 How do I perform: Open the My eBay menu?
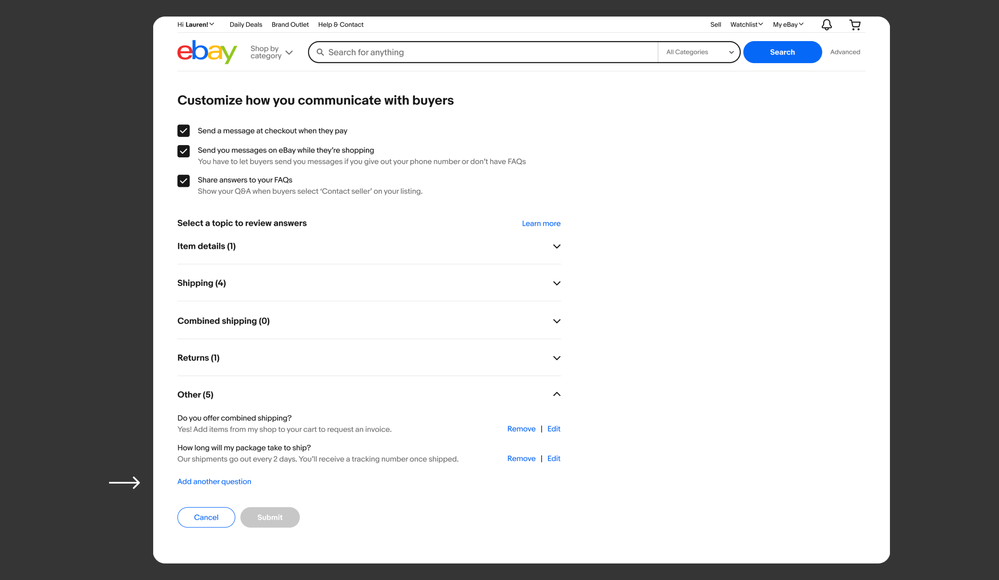point(788,25)
